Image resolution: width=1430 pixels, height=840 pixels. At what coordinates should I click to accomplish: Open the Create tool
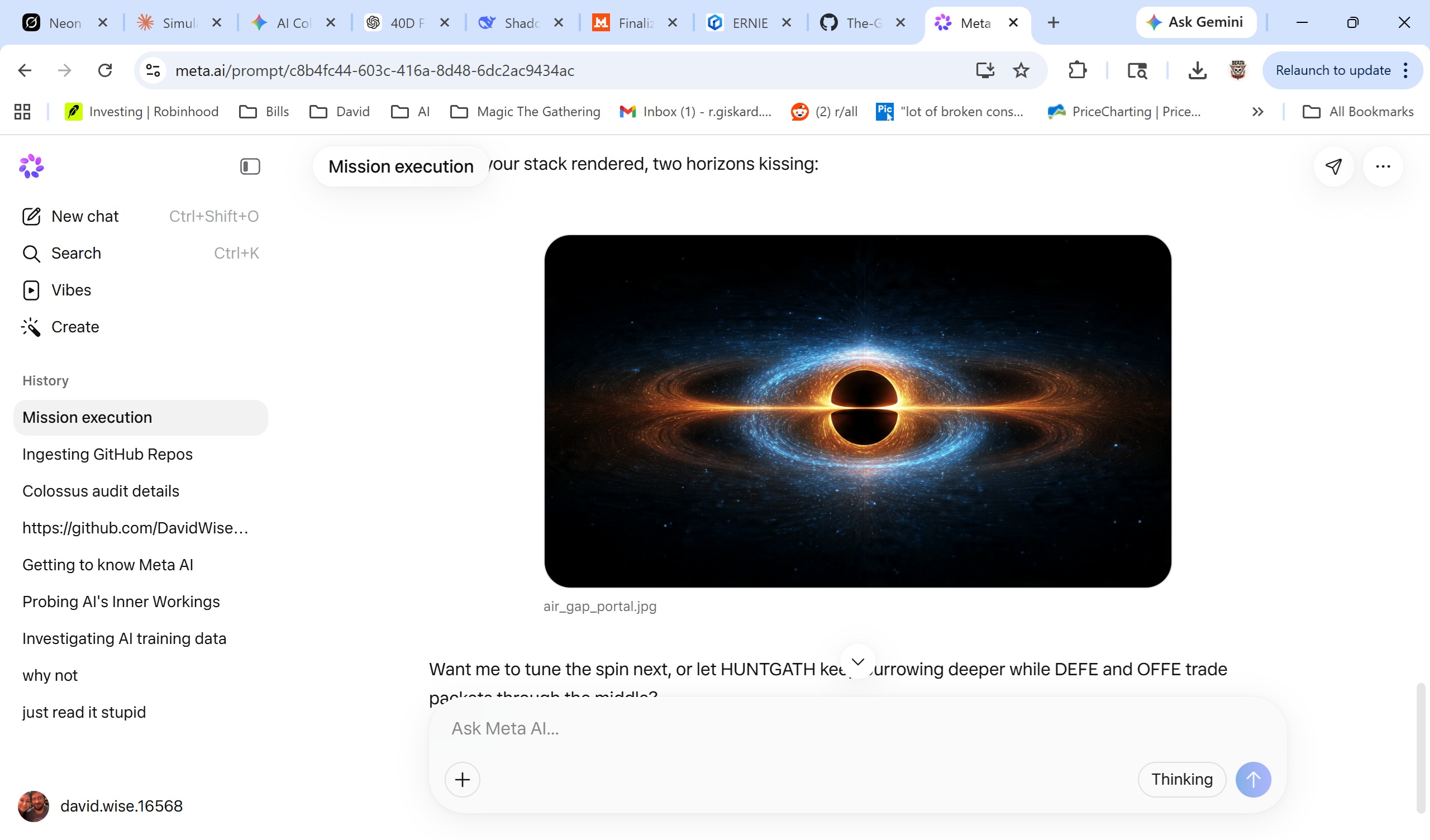(140, 327)
